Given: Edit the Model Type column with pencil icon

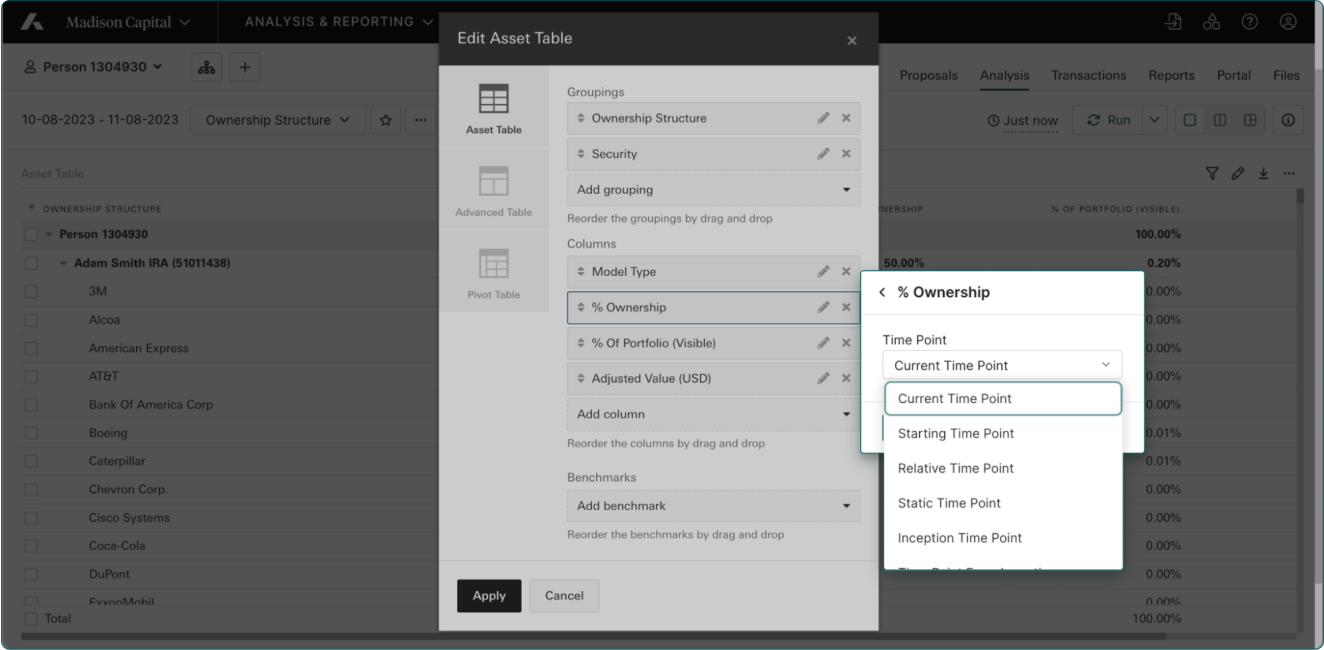Looking at the screenshot, I should coord(823,272).
